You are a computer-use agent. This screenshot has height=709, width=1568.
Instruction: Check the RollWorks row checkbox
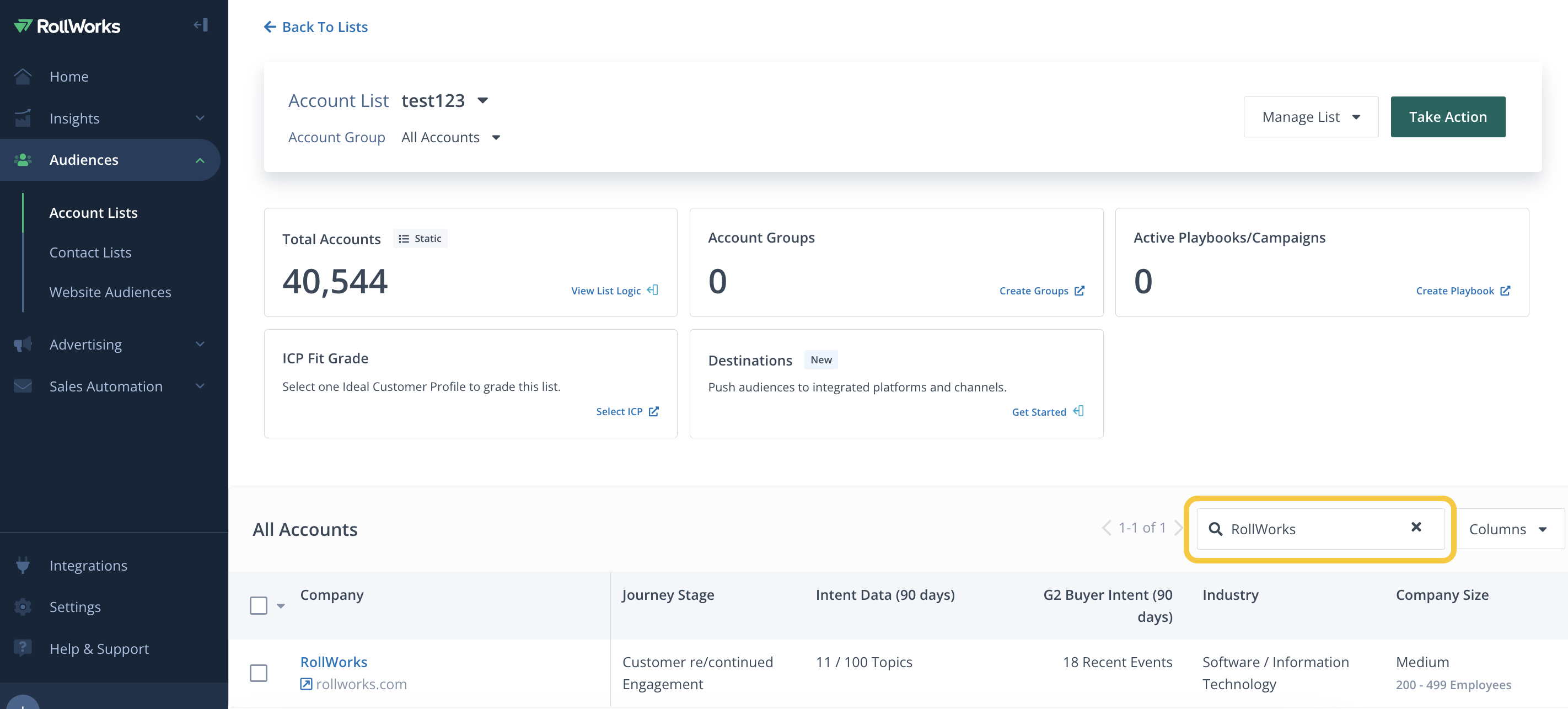[x=259, y=673]
